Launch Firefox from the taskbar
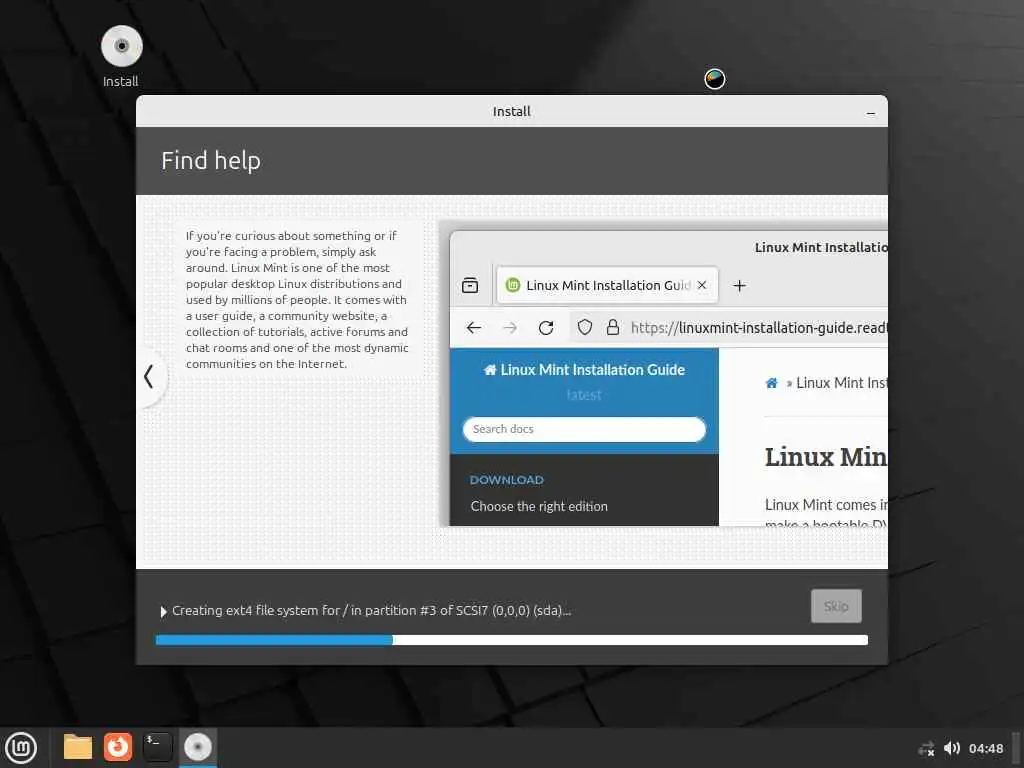Viewport: 1024px width, 768px height. (x=118, y=747)
